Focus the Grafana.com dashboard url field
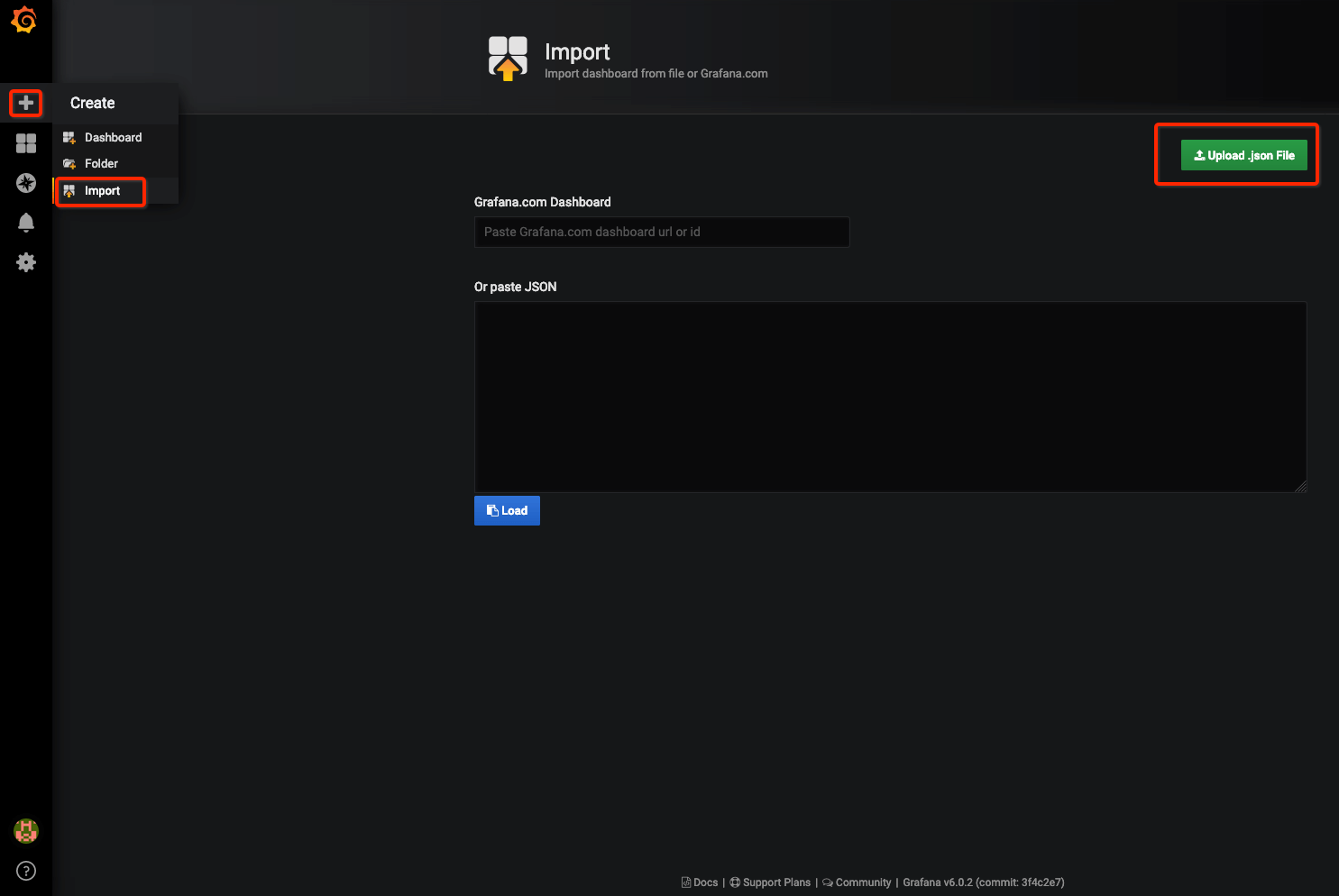 click(661, 233)
